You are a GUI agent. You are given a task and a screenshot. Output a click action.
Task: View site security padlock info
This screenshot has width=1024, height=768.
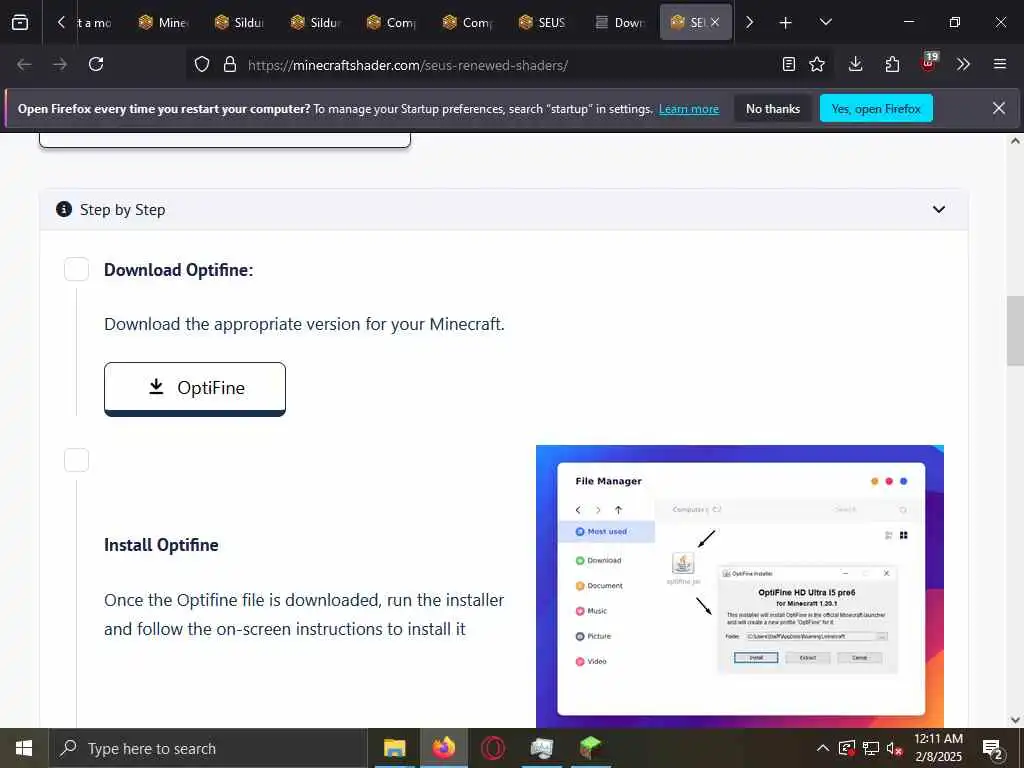(229, 64)
